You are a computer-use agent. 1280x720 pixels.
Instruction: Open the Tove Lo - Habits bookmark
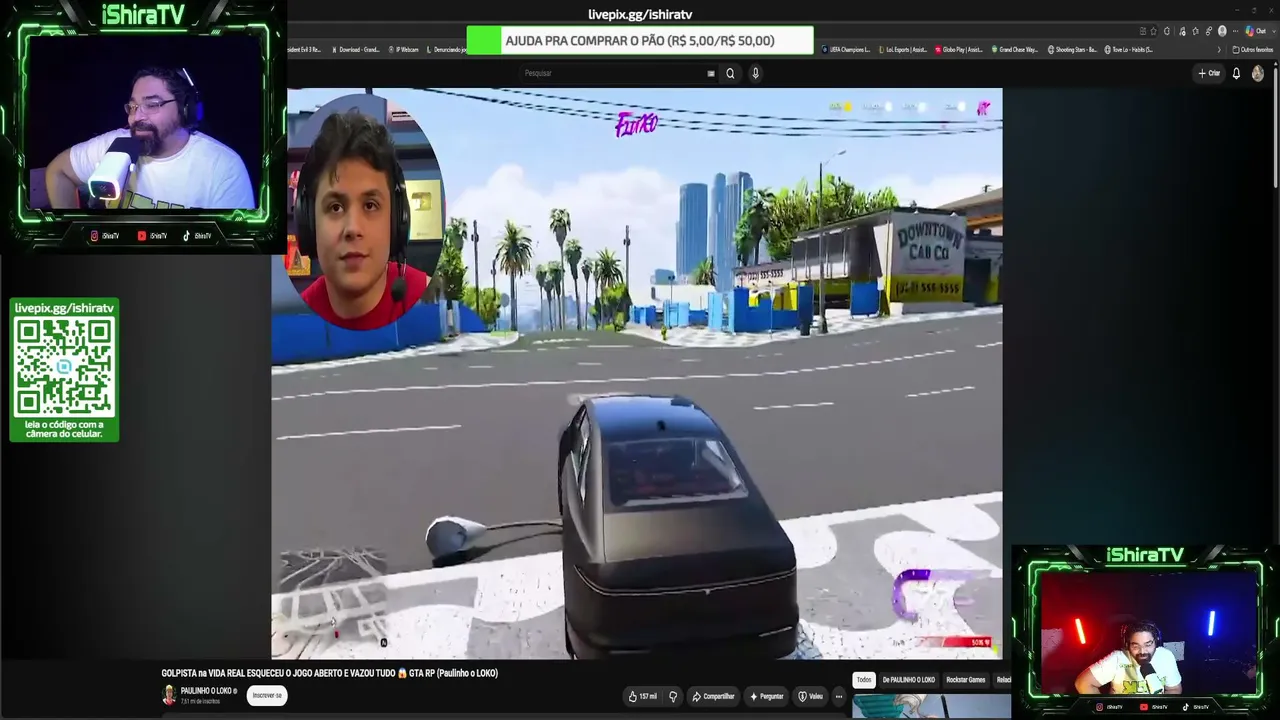(1128, 49)
